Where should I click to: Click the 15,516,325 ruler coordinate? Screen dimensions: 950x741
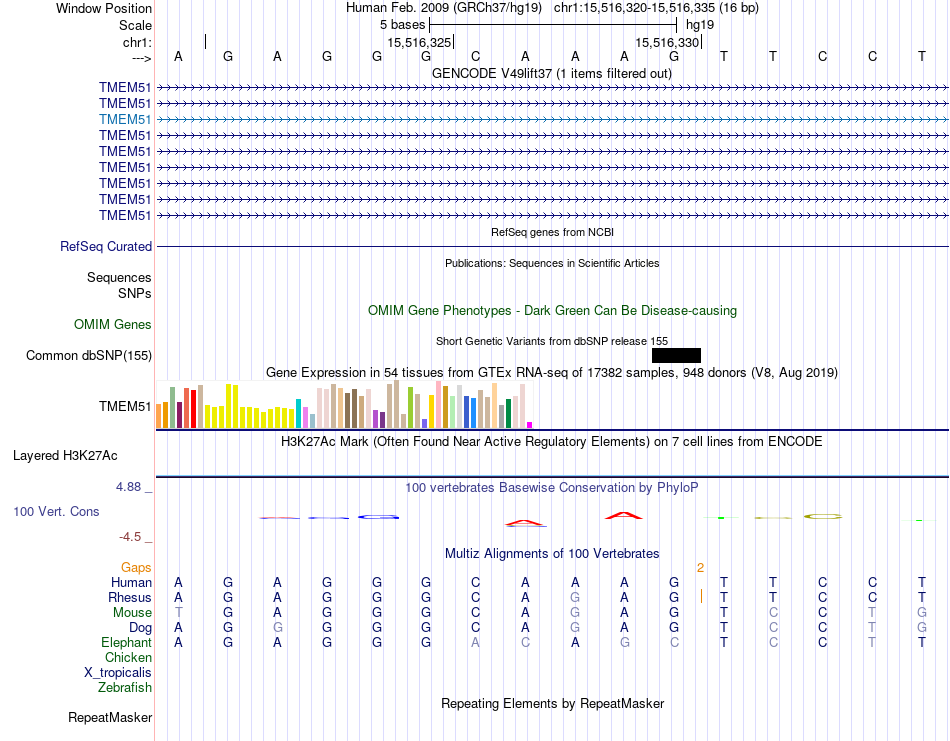tap(419, 42)
